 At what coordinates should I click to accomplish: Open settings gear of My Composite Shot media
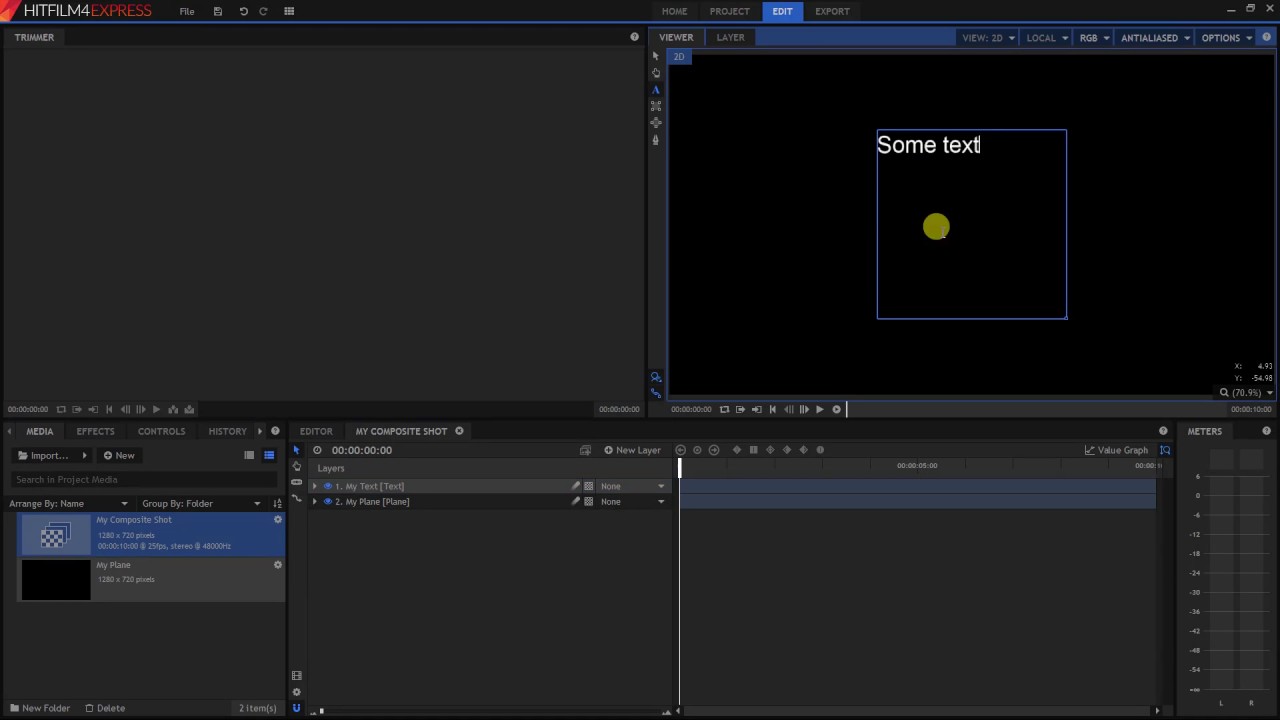[278, 520]
